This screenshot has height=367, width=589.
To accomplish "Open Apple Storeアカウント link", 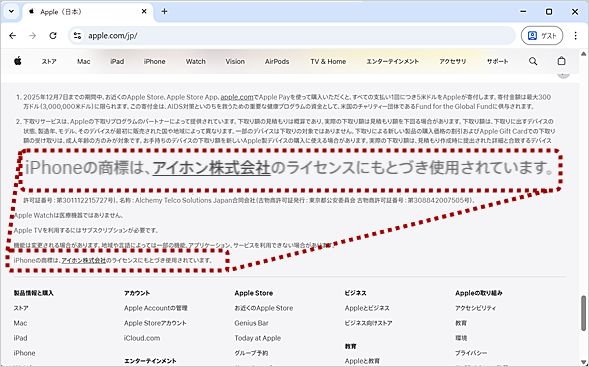I will pos(155,323).
